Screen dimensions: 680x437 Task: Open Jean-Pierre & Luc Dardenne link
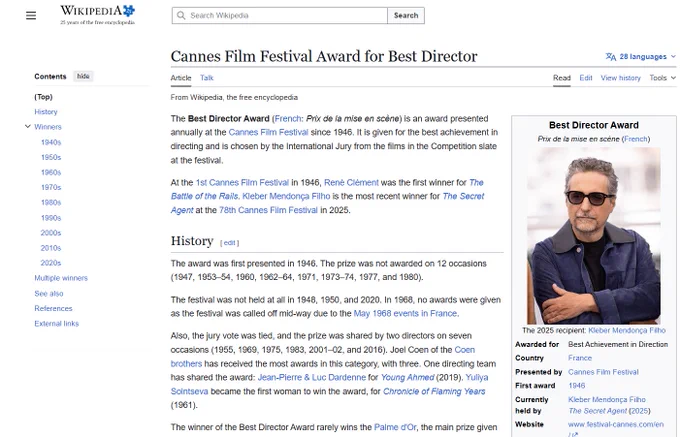click(312, 378)
